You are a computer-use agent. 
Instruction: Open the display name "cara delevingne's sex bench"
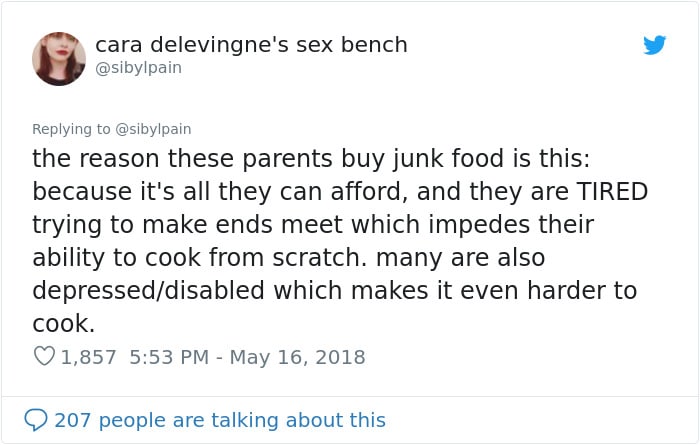pyautogui.click(x=251, y=45)
